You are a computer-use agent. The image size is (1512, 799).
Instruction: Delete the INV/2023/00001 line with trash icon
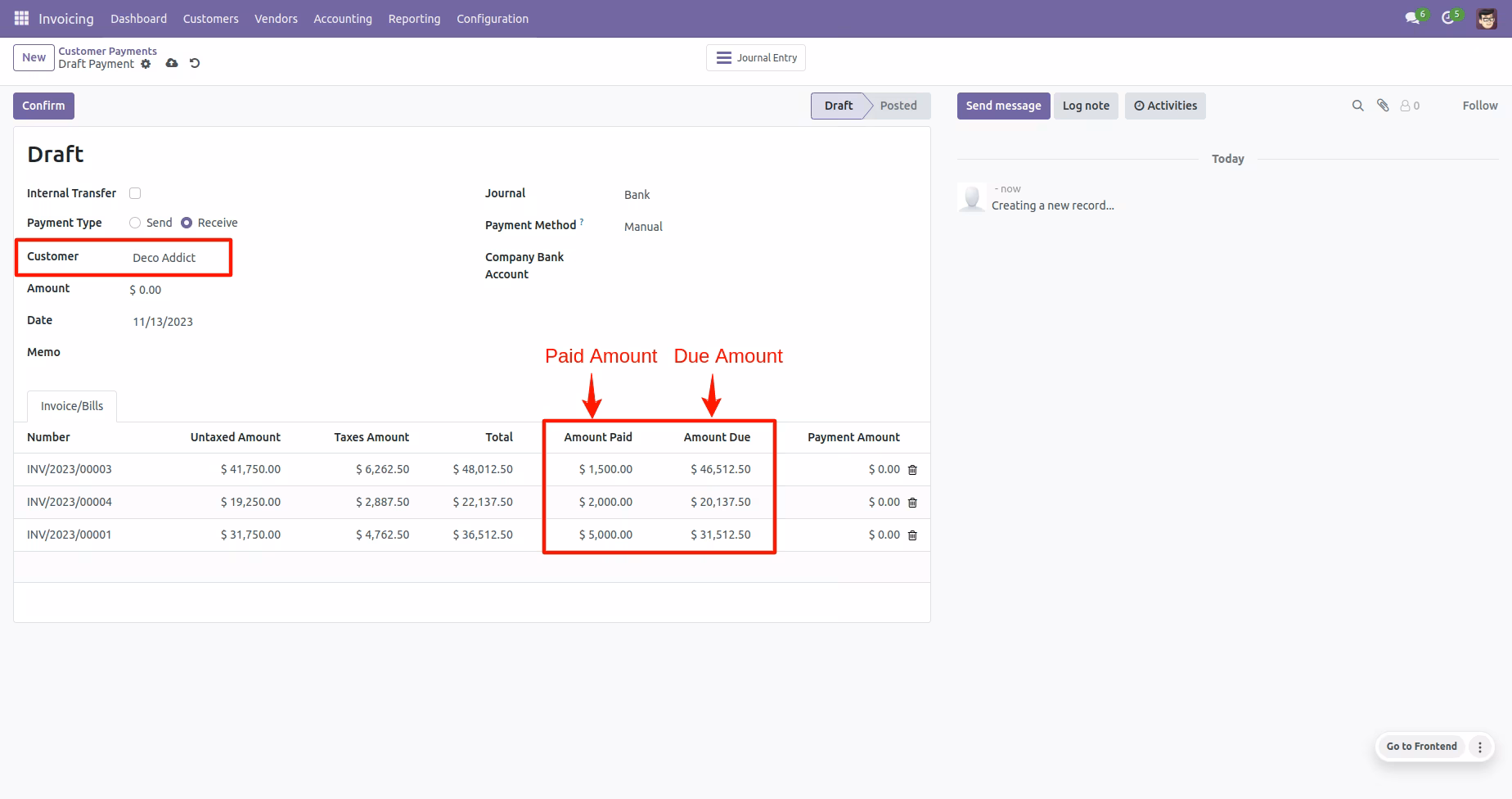[x=912, y=535]
